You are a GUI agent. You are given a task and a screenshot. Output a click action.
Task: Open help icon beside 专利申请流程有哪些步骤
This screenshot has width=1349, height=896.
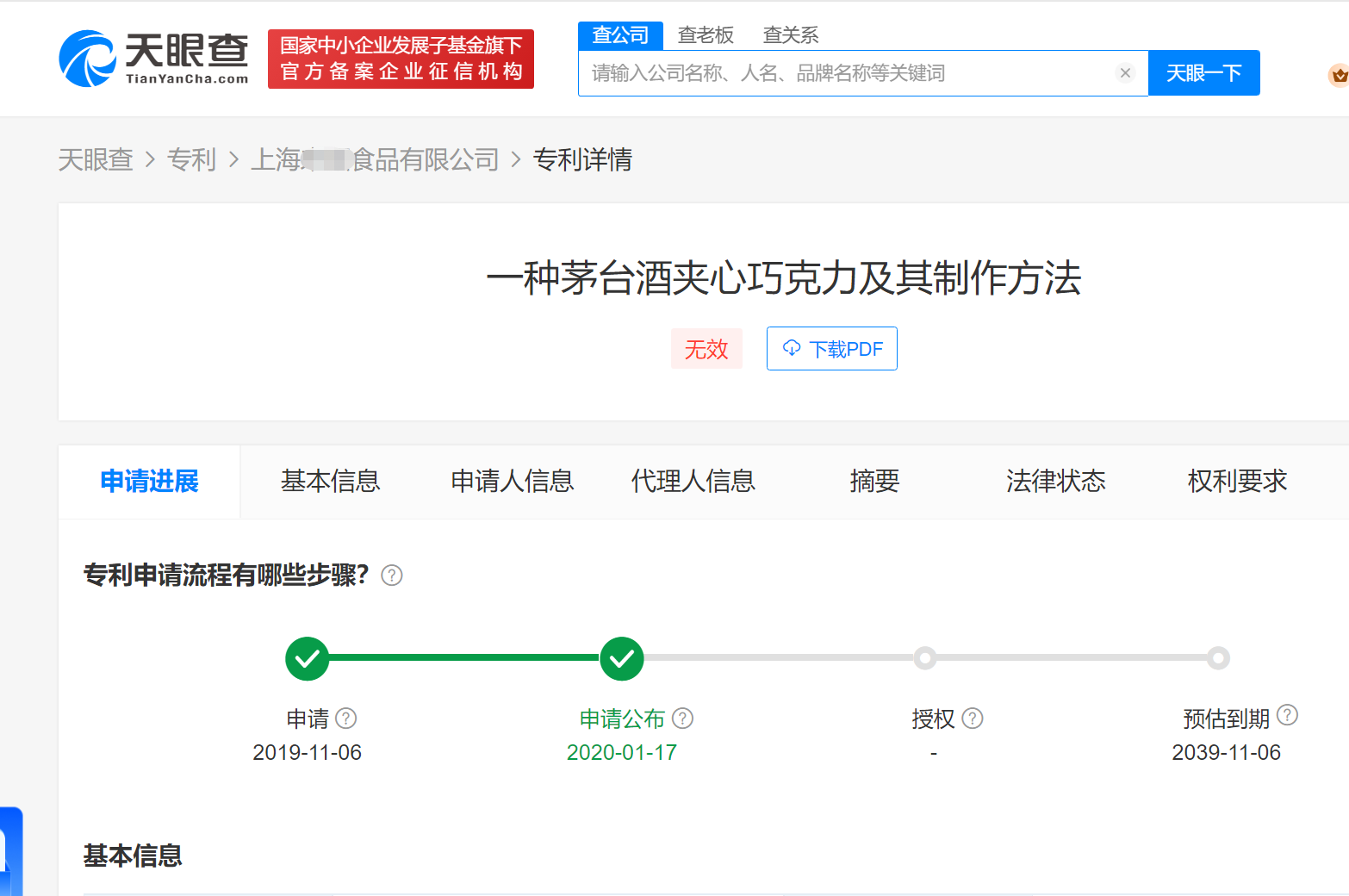(392, 576)
